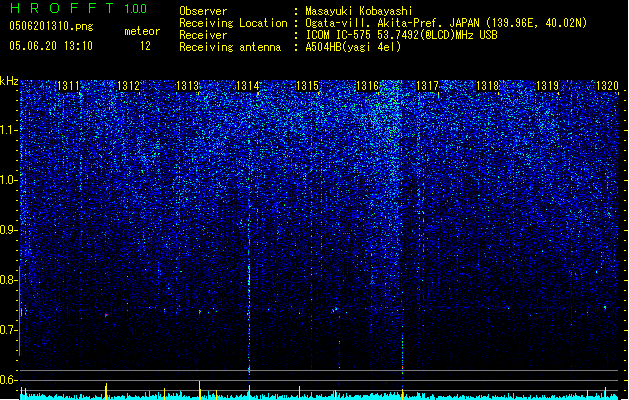Click the 'Receiving antenna' label
Image resolution: width=629 pixels, height=400 pixels.
click(230, 47)
